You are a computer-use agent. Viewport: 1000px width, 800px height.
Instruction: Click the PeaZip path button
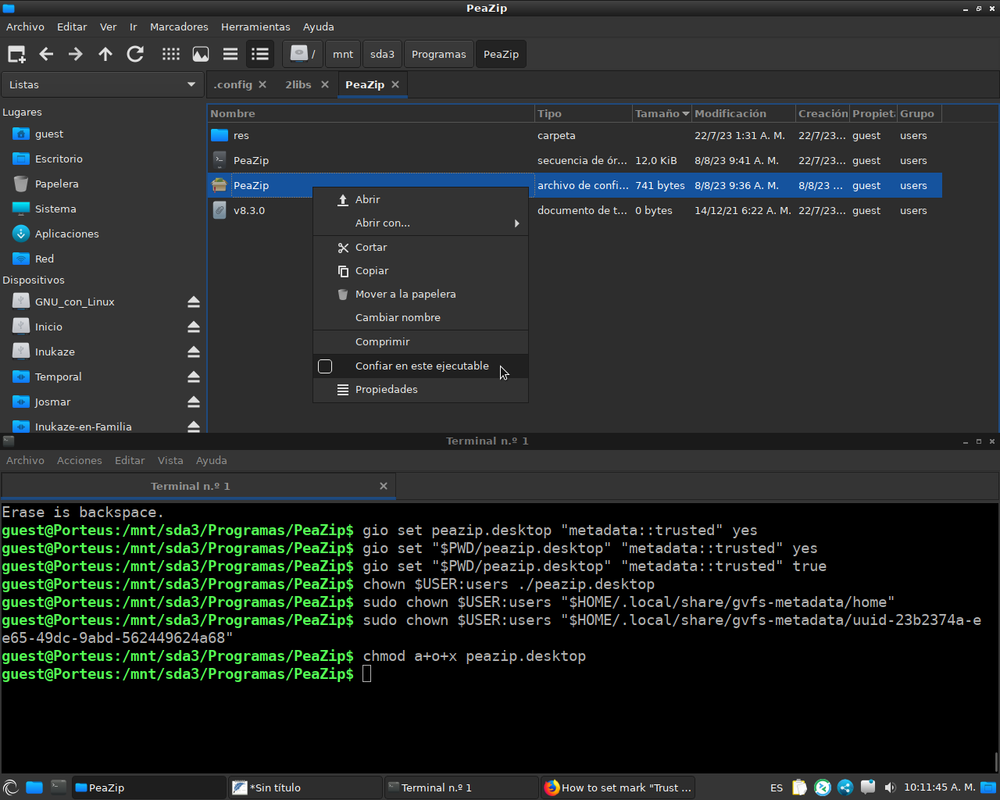(x=501, y=54)
